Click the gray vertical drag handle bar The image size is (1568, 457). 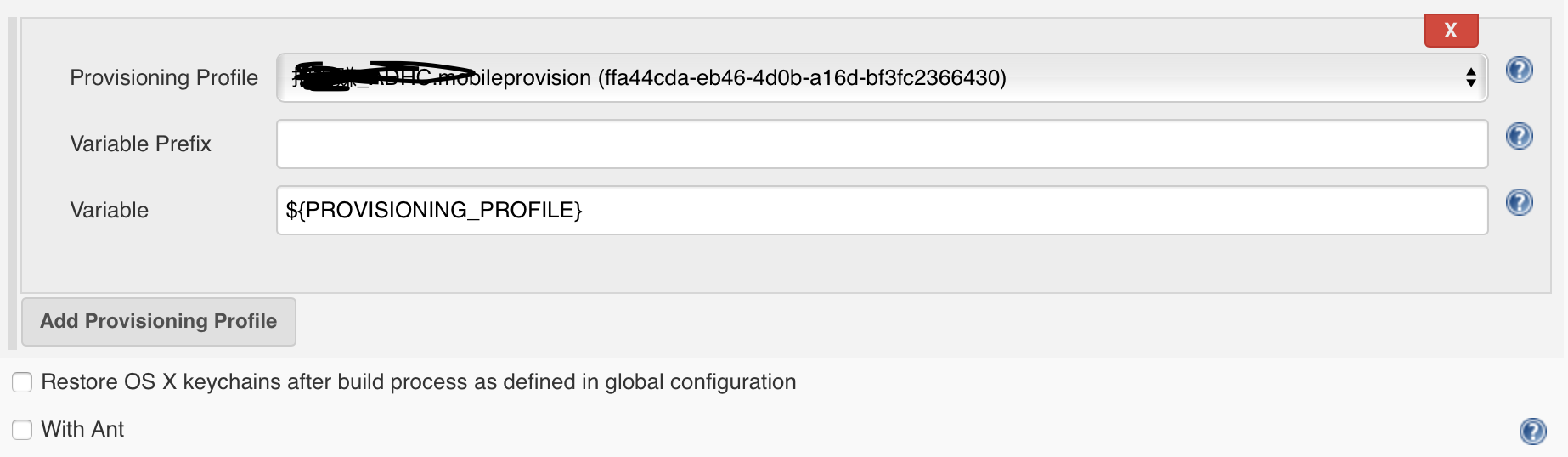(13, 183)
